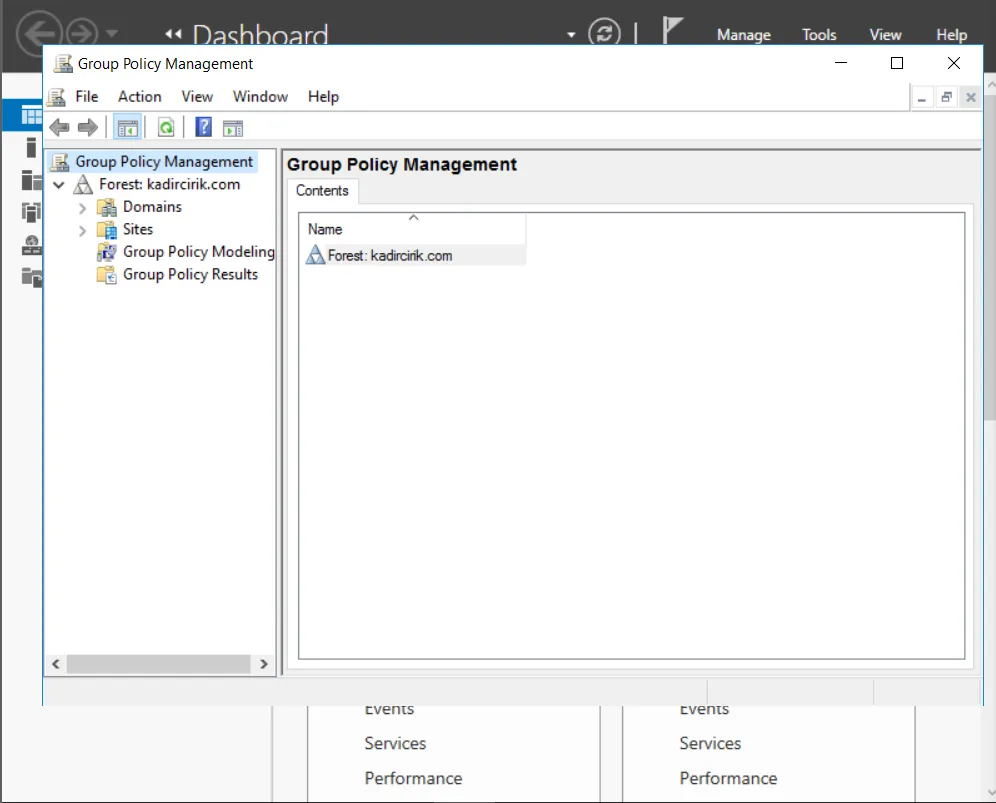Click Server Manager All Servers sidebar icon

click(x=31, y=180)
